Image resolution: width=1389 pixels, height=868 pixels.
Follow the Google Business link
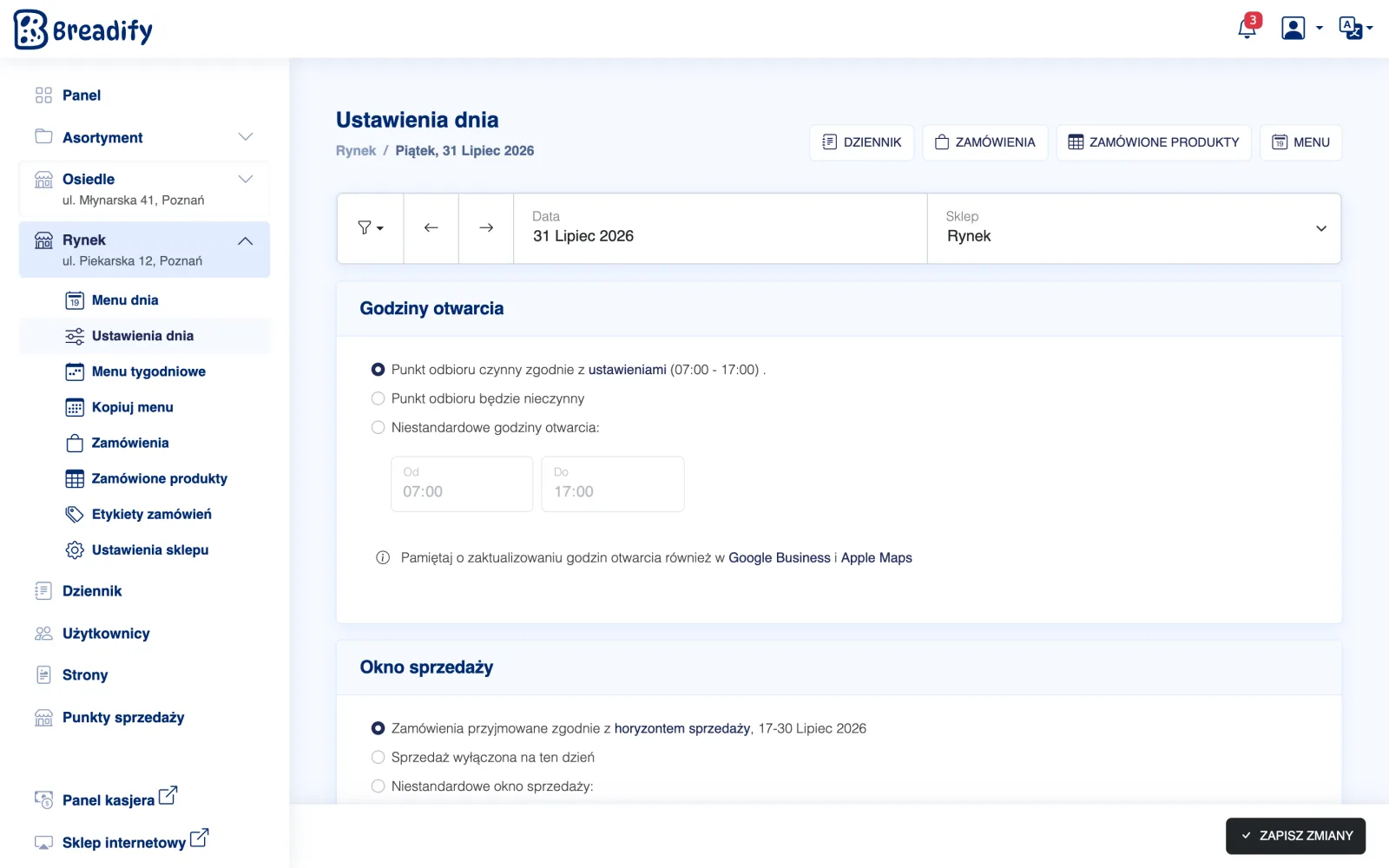[x=780, y=558]
